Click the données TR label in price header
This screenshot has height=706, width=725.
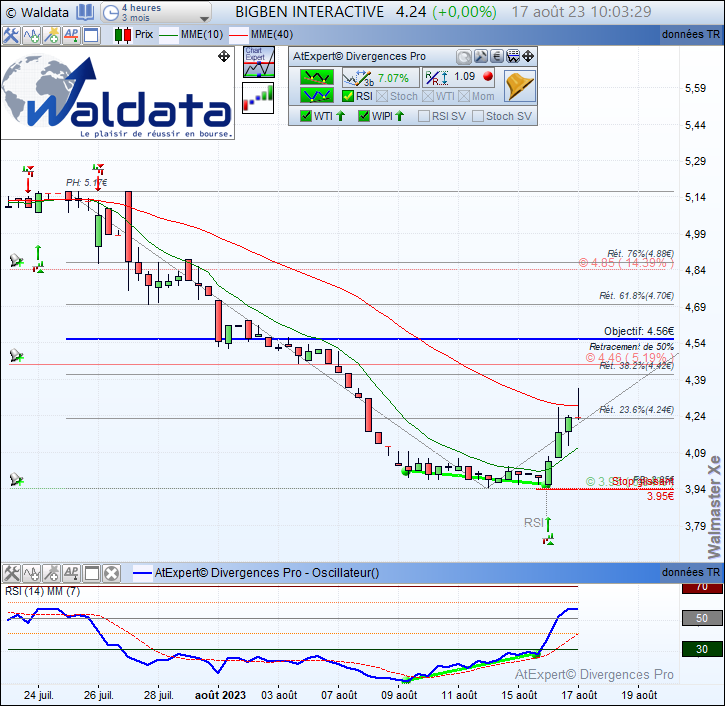click(x=691, y=35)
